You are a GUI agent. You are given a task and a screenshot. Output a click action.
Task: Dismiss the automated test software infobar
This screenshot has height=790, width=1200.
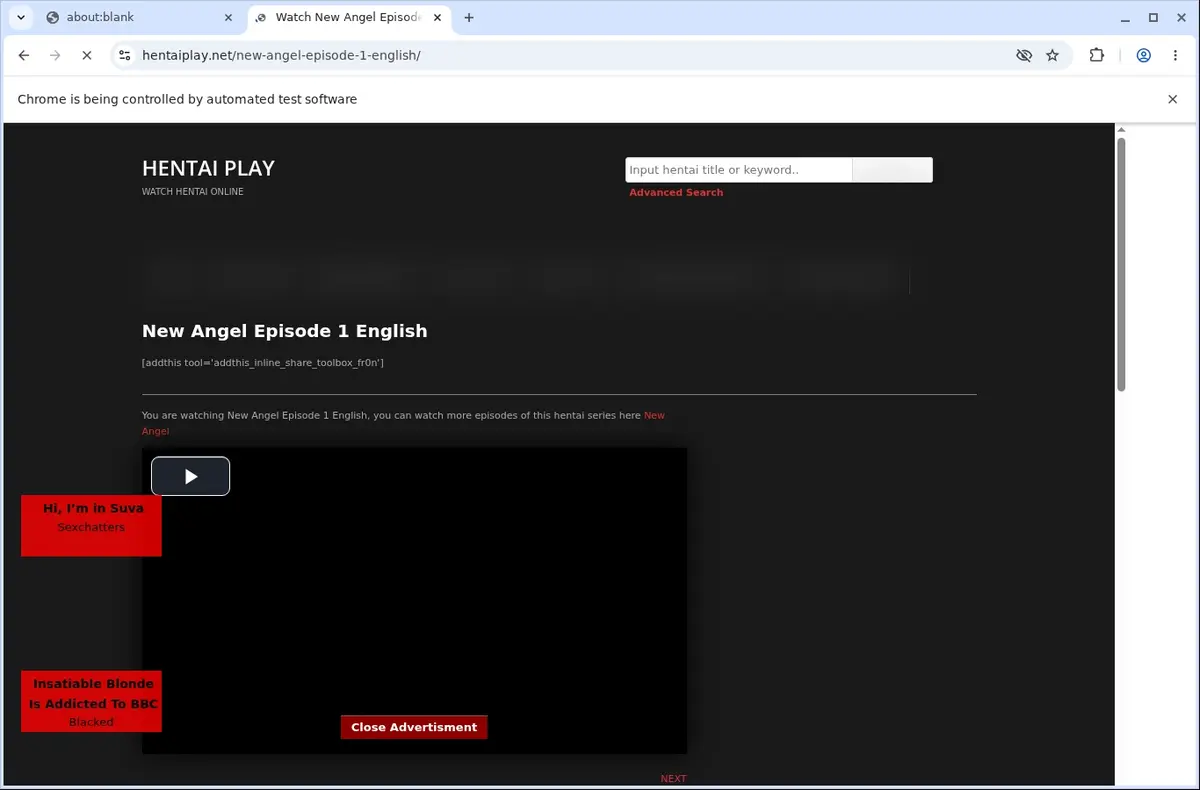(x=1173, y=99)
